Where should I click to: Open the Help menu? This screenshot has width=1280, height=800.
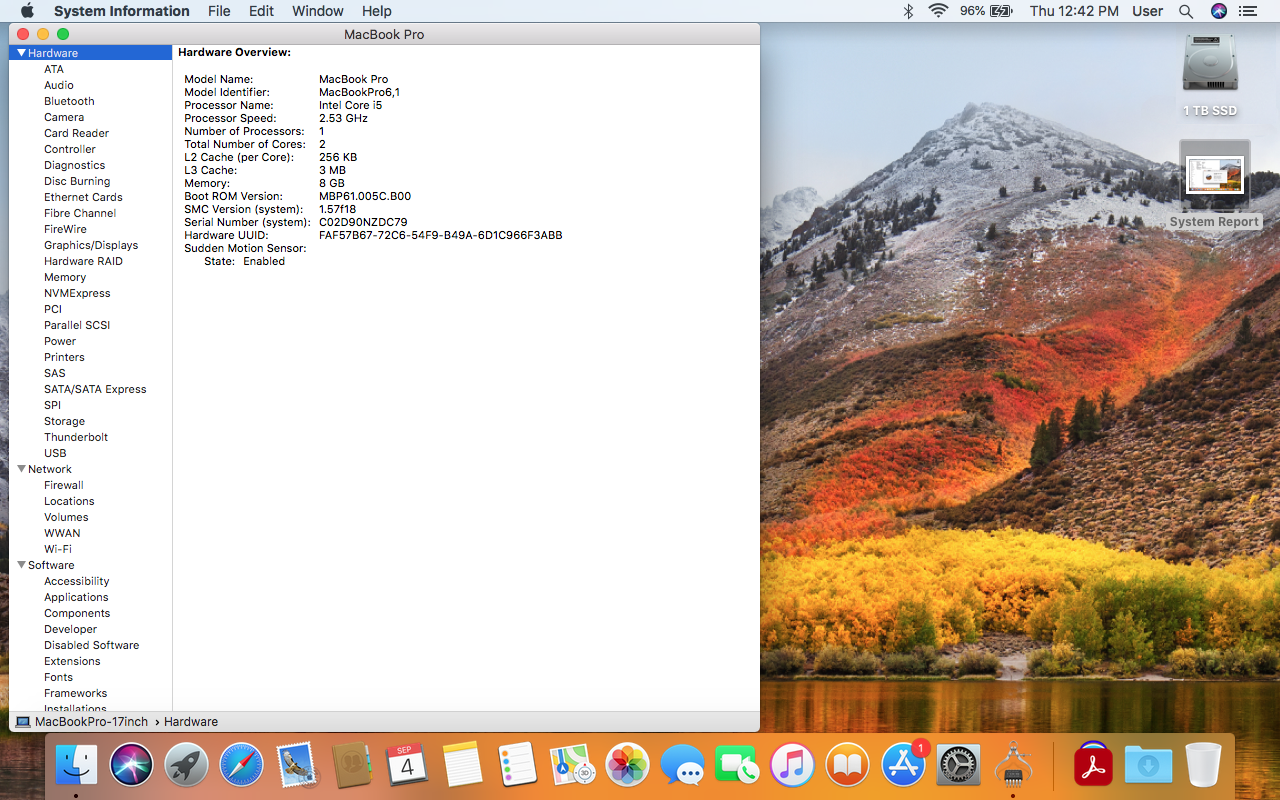pos(377,11)
